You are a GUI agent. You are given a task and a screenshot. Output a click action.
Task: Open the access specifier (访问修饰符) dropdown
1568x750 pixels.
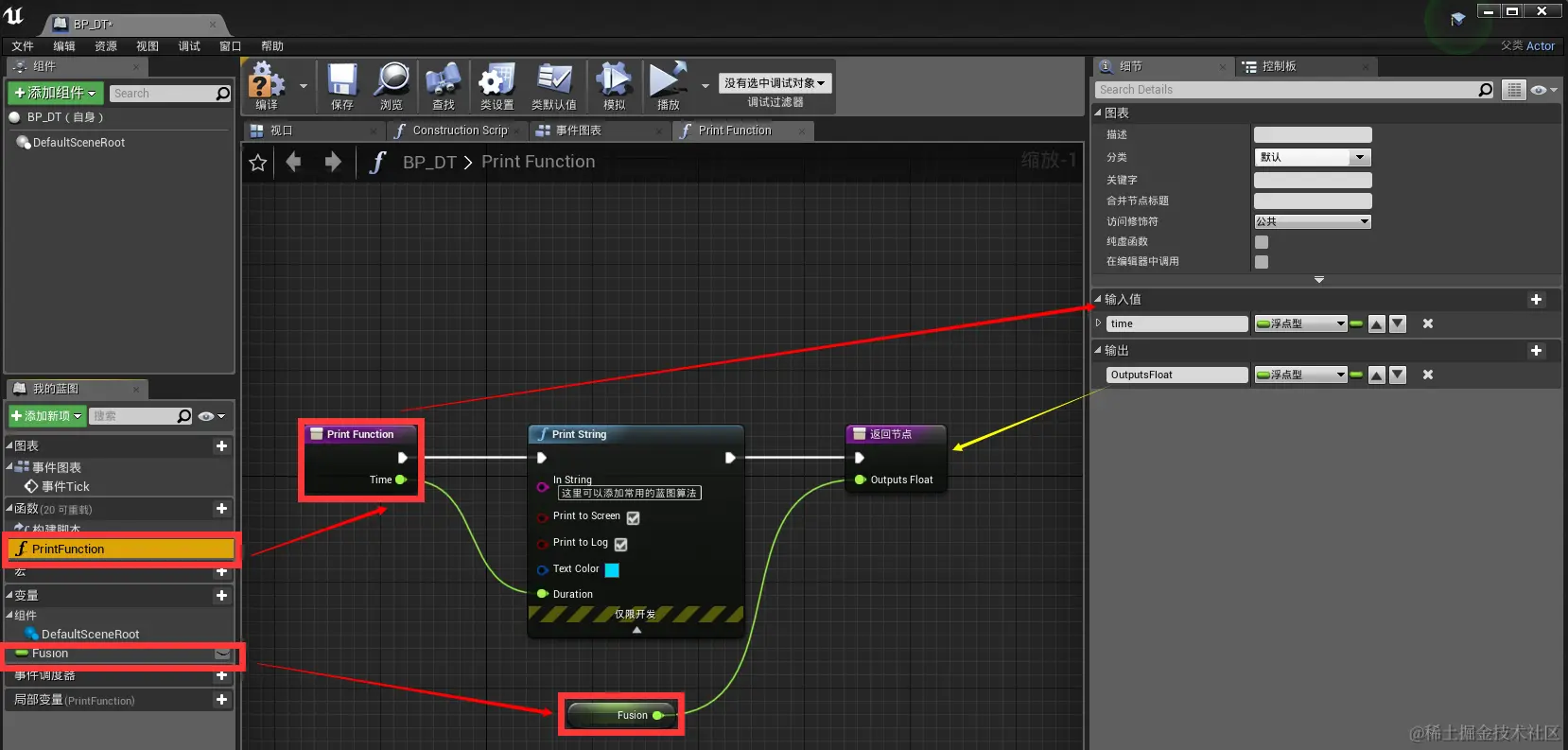[1313, 221]
